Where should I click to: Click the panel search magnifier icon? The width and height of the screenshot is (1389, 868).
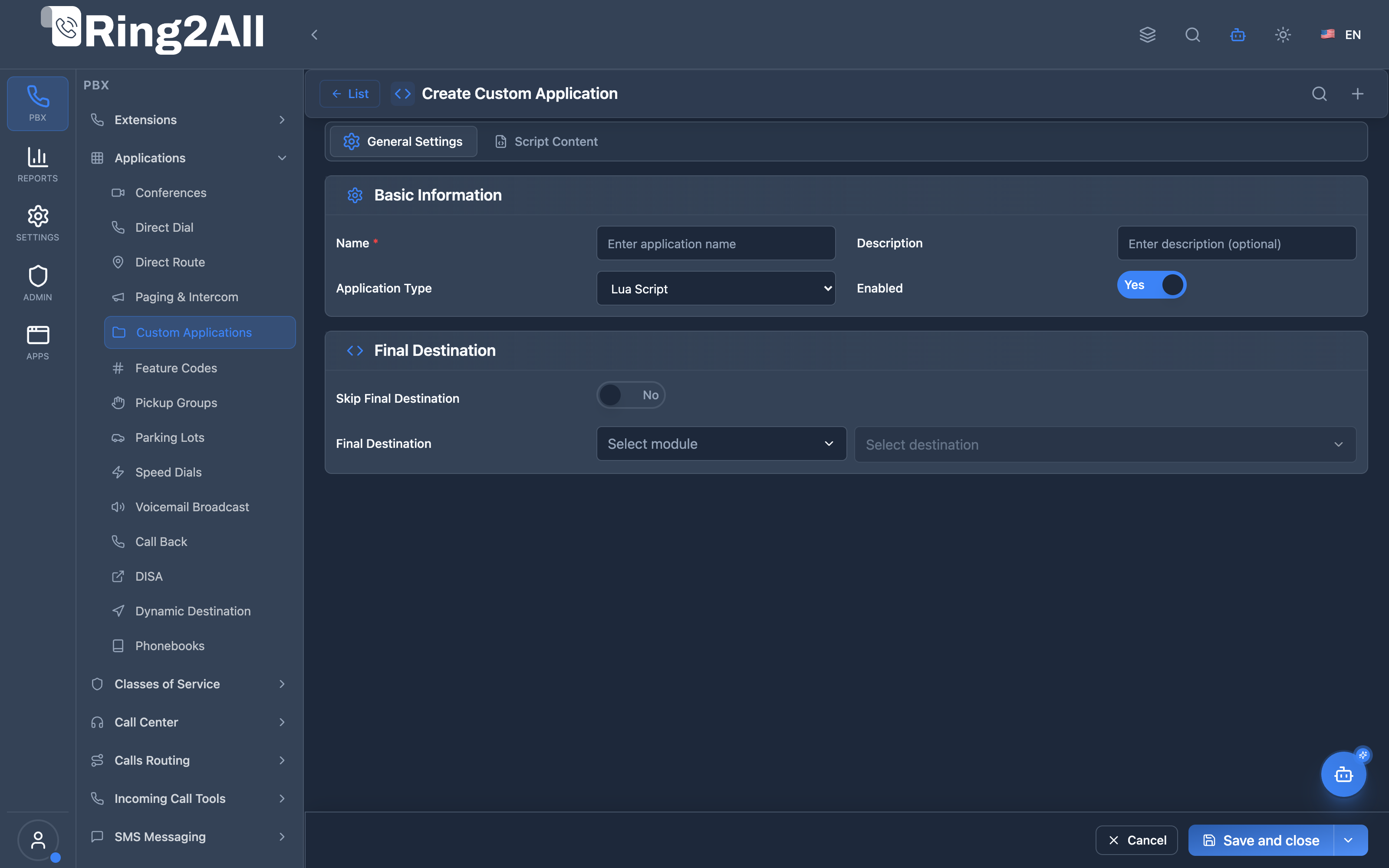coord(1319,94)
